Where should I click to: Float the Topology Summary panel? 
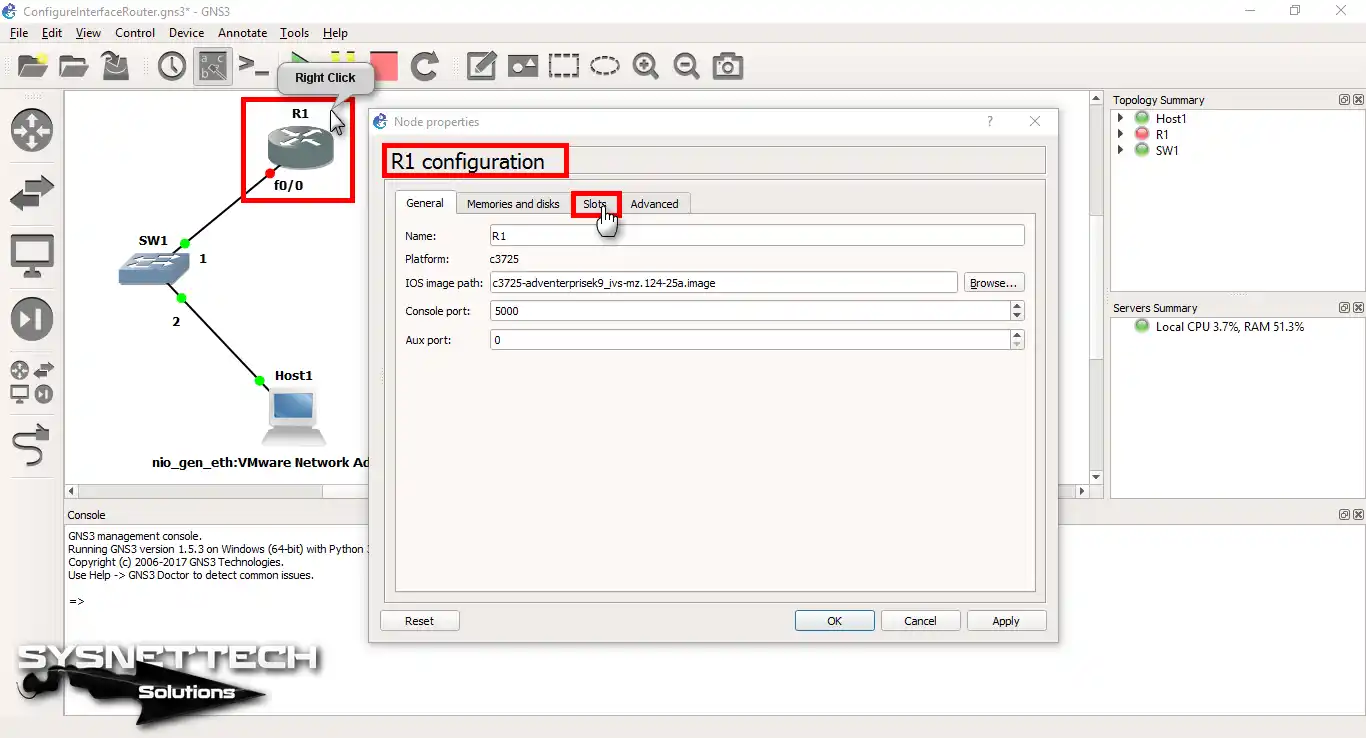[x=1344, y=100]
